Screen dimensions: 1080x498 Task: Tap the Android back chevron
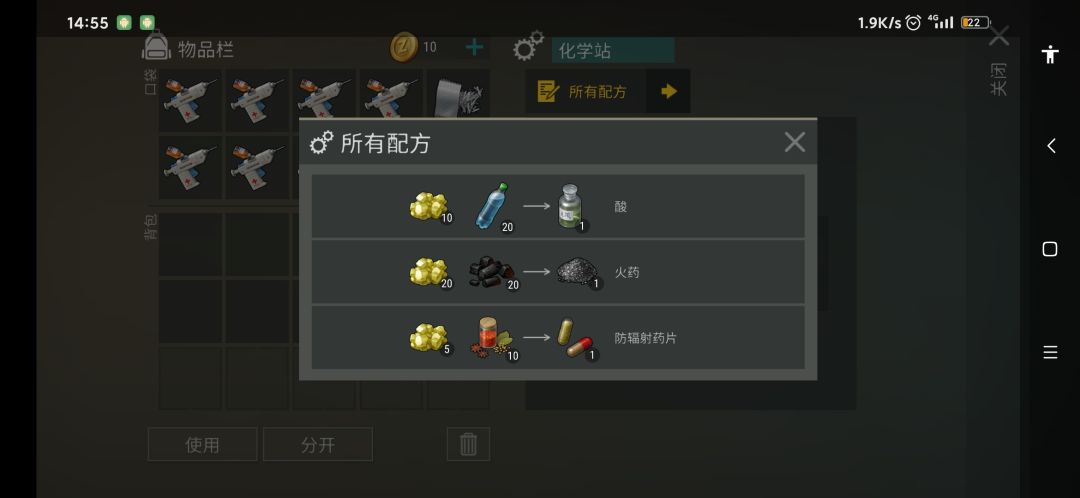pyautogui.click(x=1050, y=145)
